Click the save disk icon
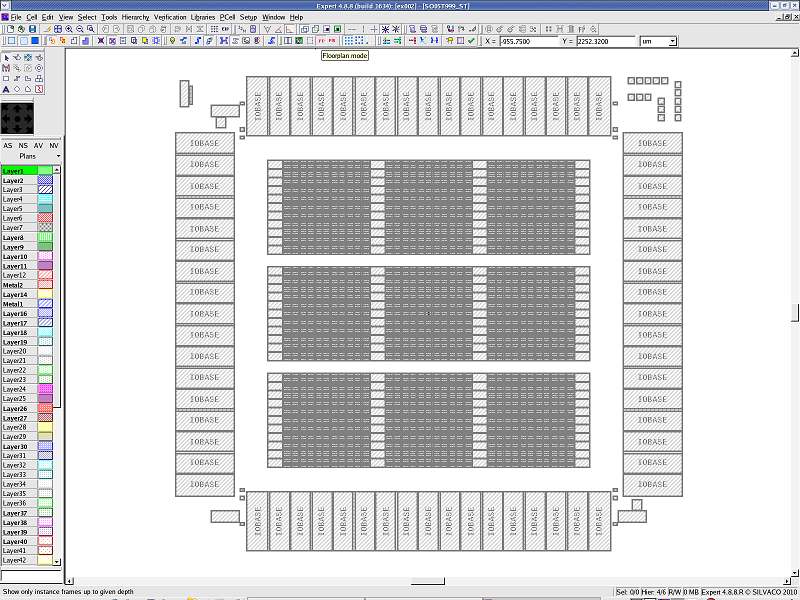800x600 pixels. (x=33, y=29)
